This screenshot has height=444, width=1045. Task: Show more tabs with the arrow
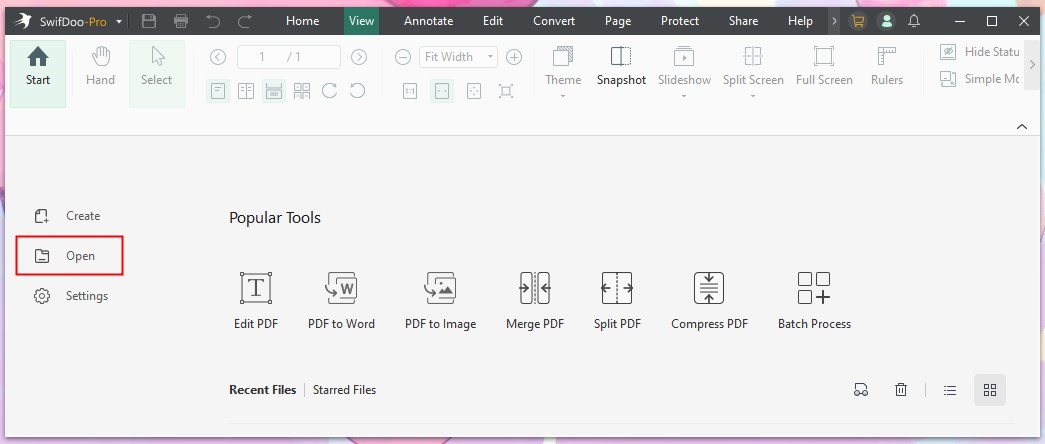[834, 21]
